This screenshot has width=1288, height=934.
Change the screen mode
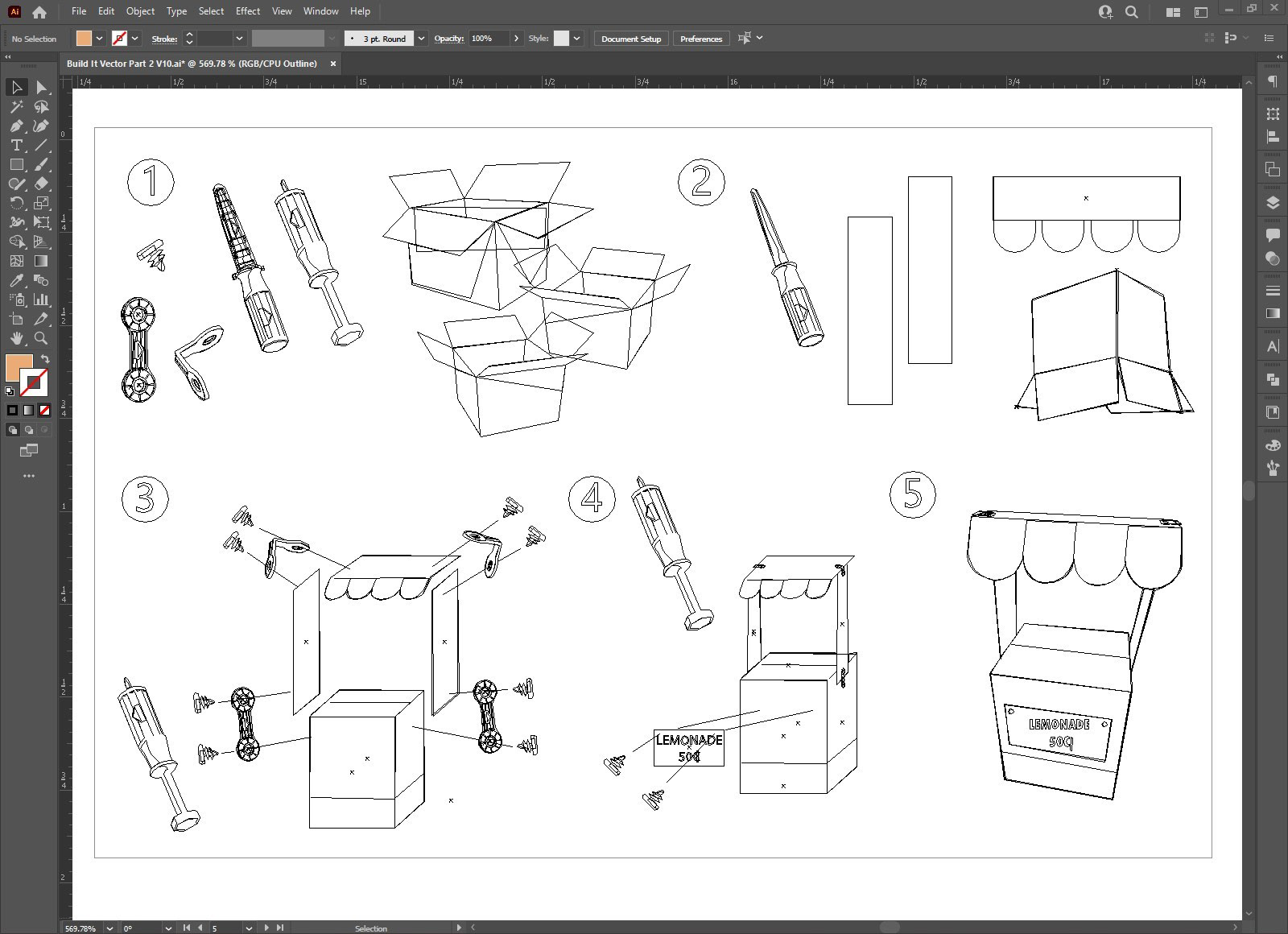[x=29, y=450]
